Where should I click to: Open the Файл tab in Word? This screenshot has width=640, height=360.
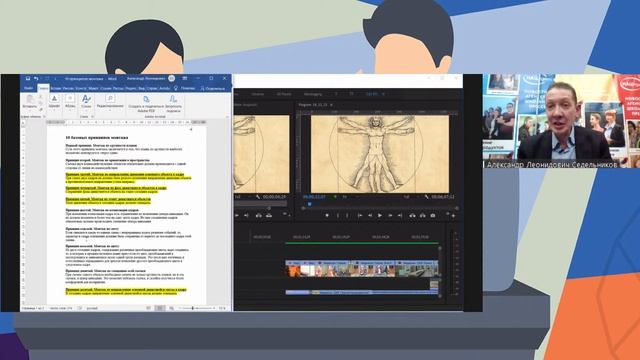pyautogui.click(x=29, y=88)
